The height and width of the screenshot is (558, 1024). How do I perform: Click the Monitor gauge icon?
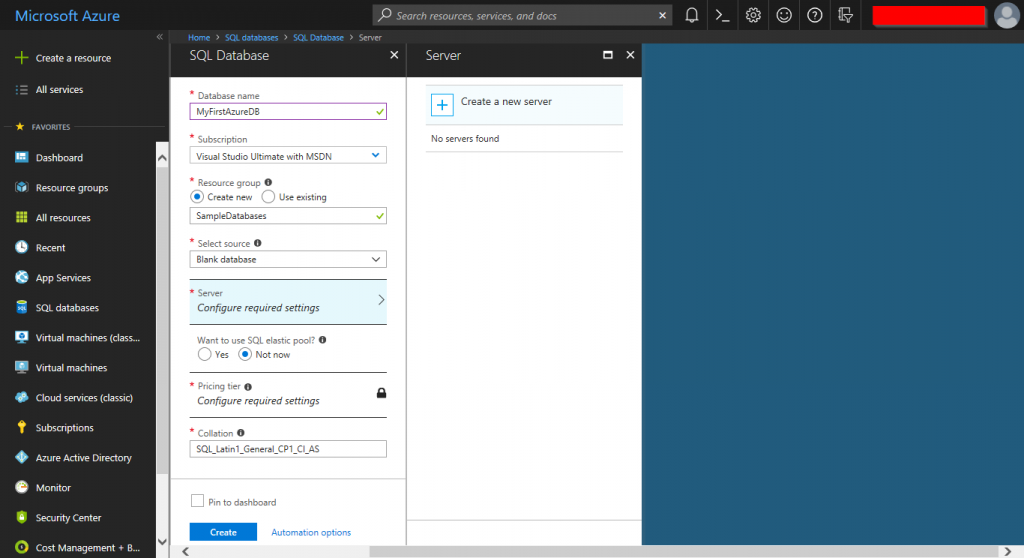(22, 487)
